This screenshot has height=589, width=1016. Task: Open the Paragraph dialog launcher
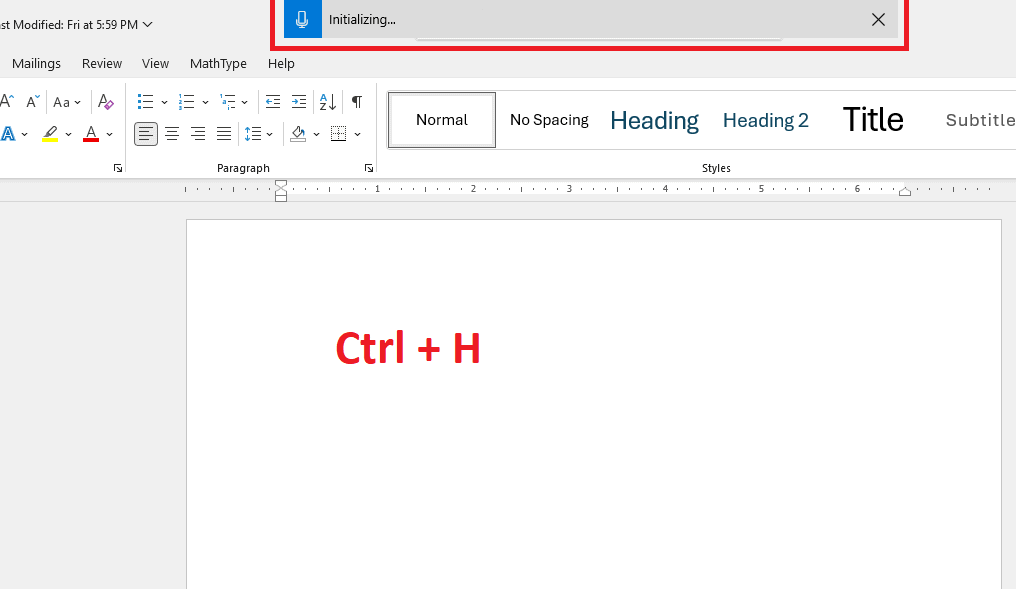[369, 168]
